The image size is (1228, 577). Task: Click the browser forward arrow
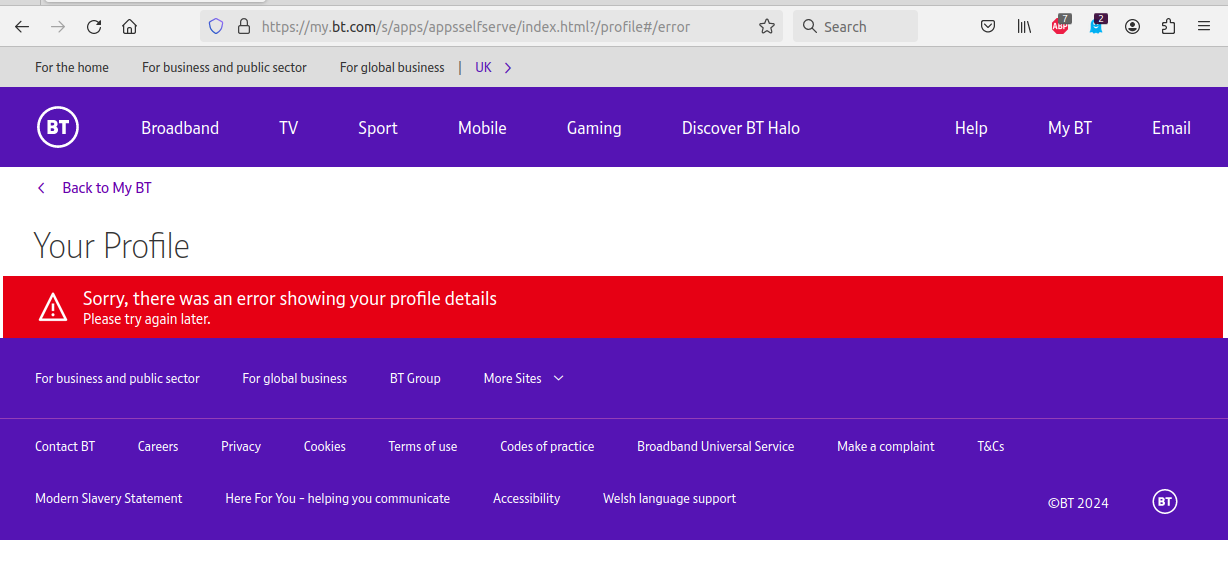pos(58,27)
